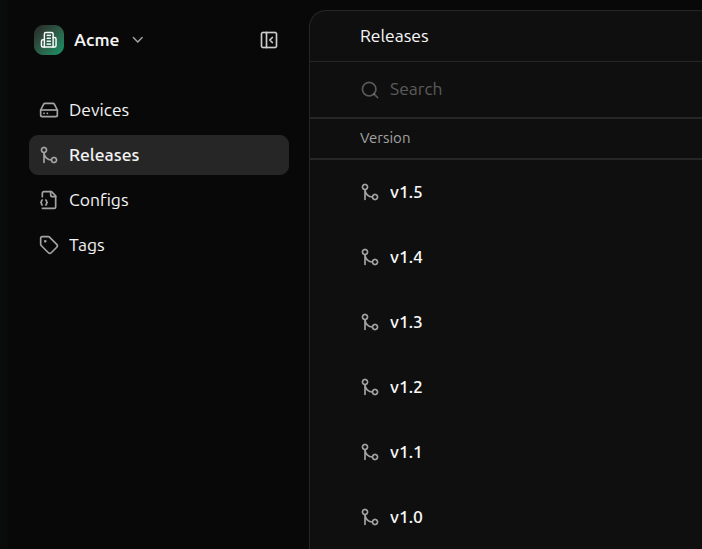Image resolution: width=702 pixels, height=549 pixels.
Task: Navigate to the Tags page
Action: coord(87,245)
